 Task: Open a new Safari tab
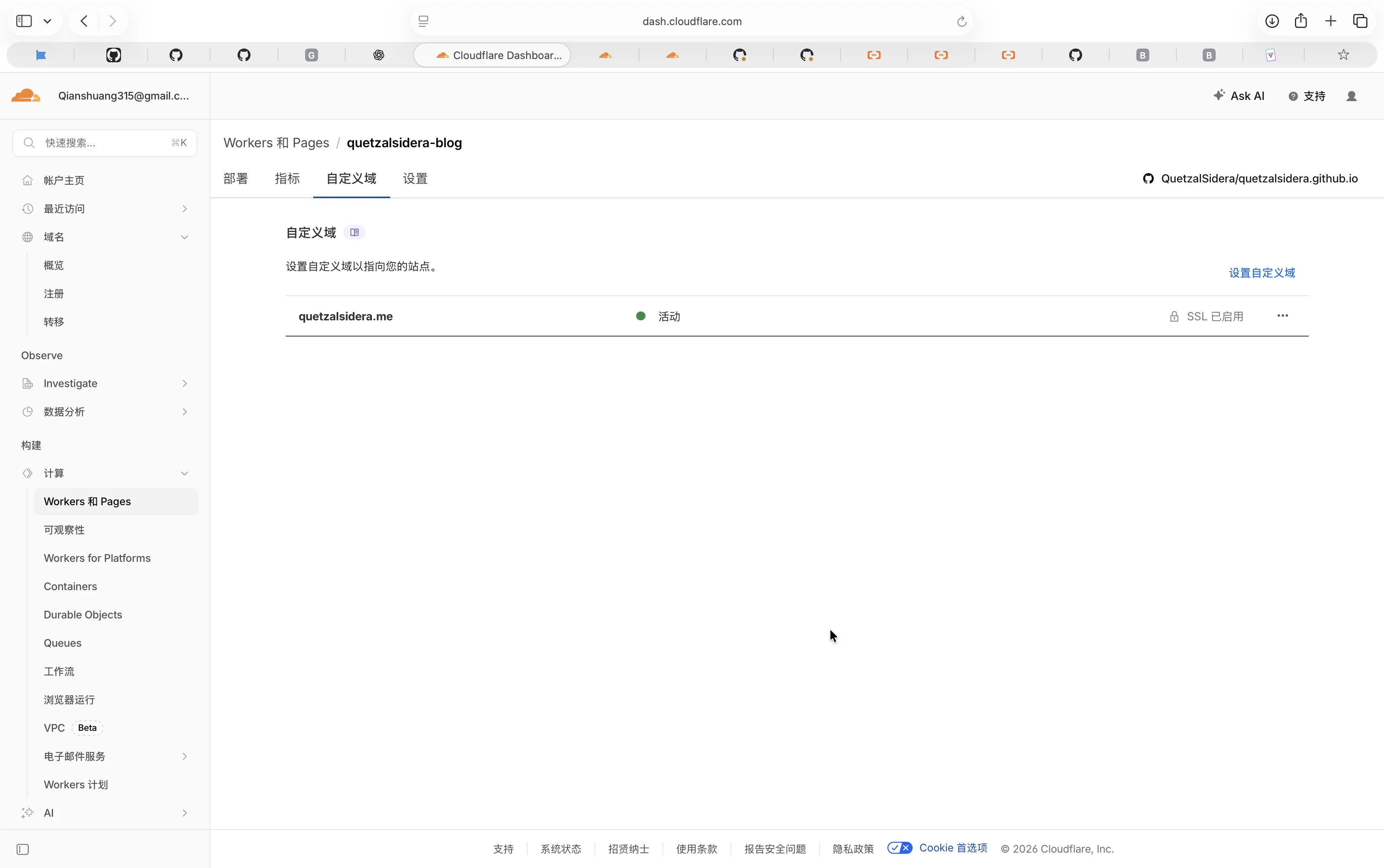[x=1331, y=21]
